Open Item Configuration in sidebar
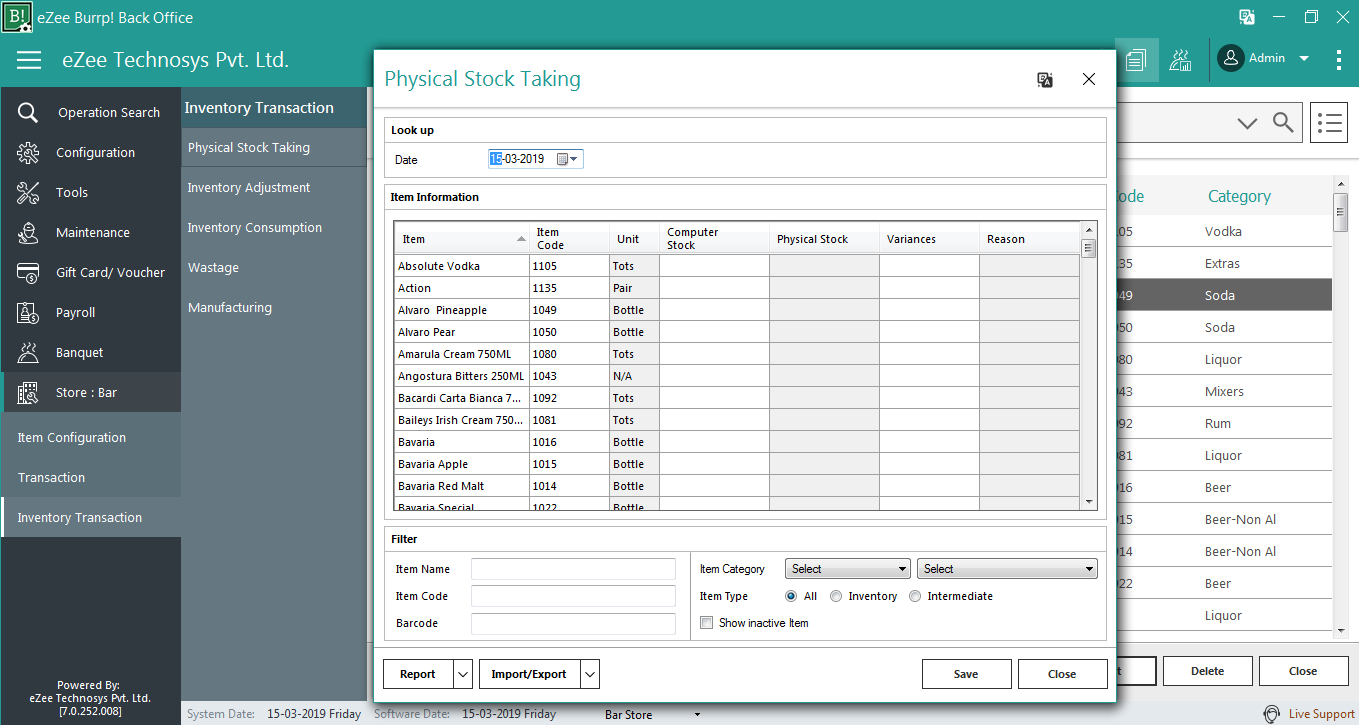This screenshot has width=1359, height=725. click(91, 437)
